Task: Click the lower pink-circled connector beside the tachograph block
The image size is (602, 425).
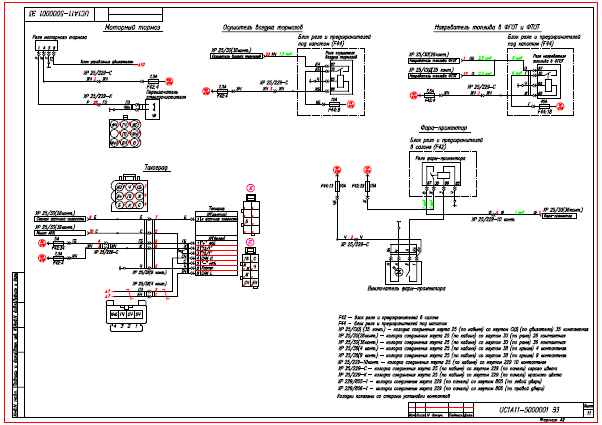Action: pyautogui.click(x=250, y=267)
